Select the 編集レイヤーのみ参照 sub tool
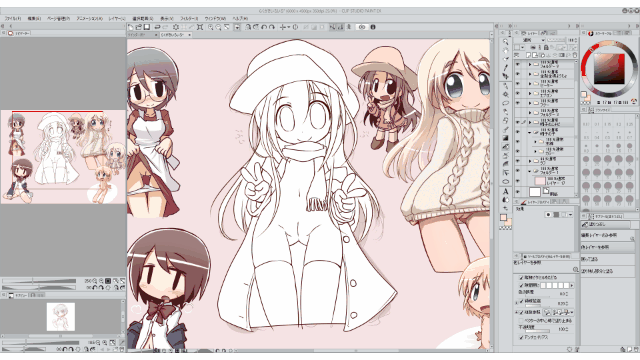Viewport: 640px width, 360px height. 608,235
